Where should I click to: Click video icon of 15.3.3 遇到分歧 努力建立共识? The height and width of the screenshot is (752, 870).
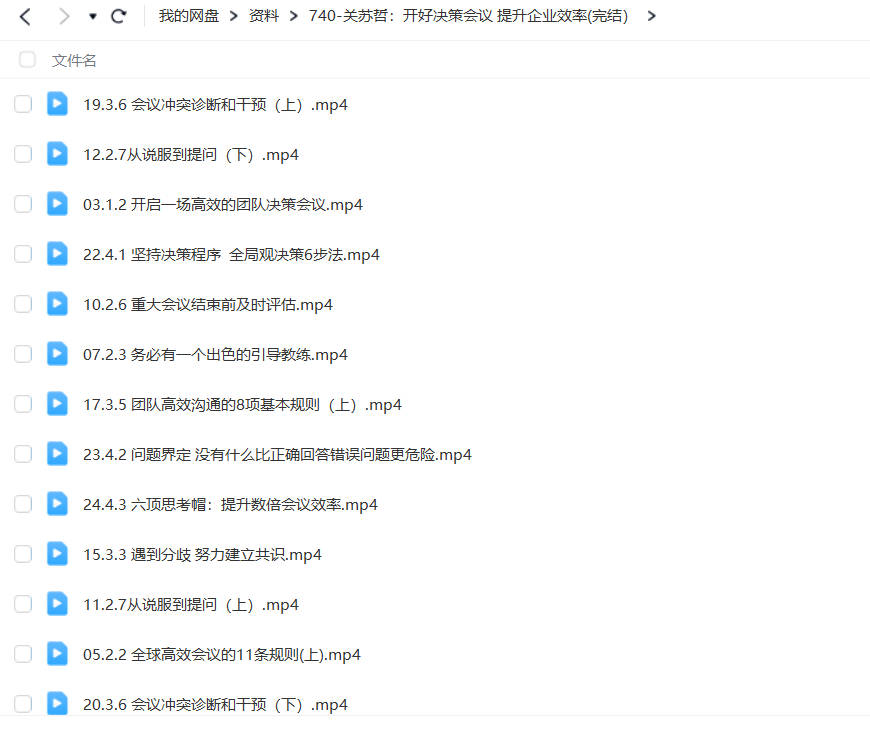click(x=57, y=553)
